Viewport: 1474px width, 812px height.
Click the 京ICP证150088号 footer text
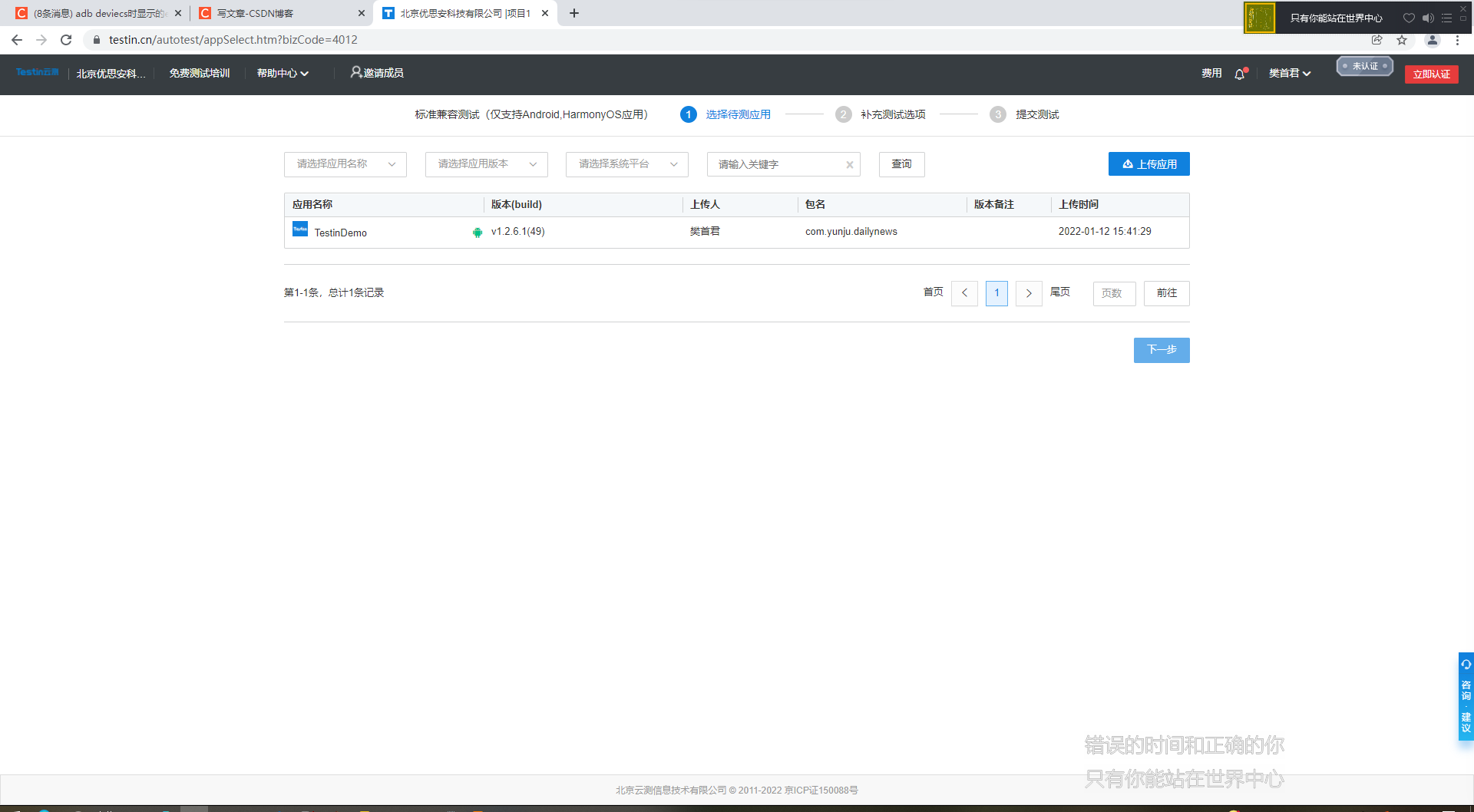point(821,790)
